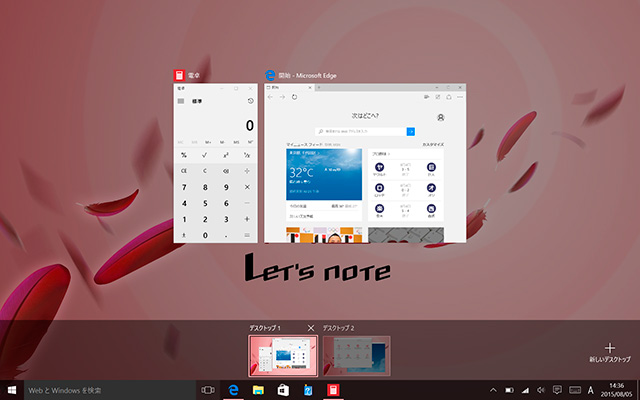The width and height of the screenshot is (640, 400).
Task: Click the plus key in Calculator
Action: [247, 219]
